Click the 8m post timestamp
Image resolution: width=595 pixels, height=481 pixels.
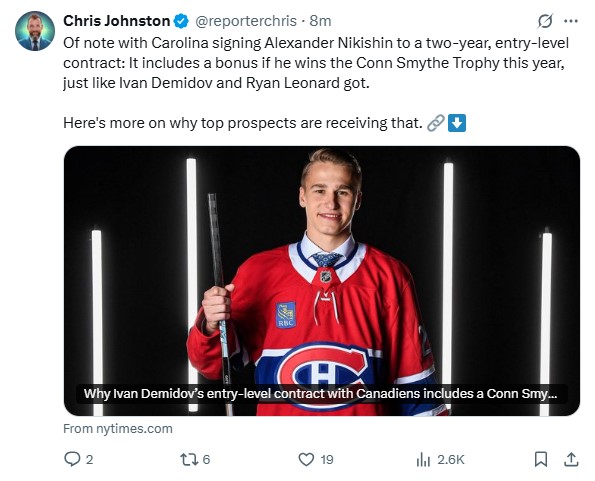[x=320, y=21]
